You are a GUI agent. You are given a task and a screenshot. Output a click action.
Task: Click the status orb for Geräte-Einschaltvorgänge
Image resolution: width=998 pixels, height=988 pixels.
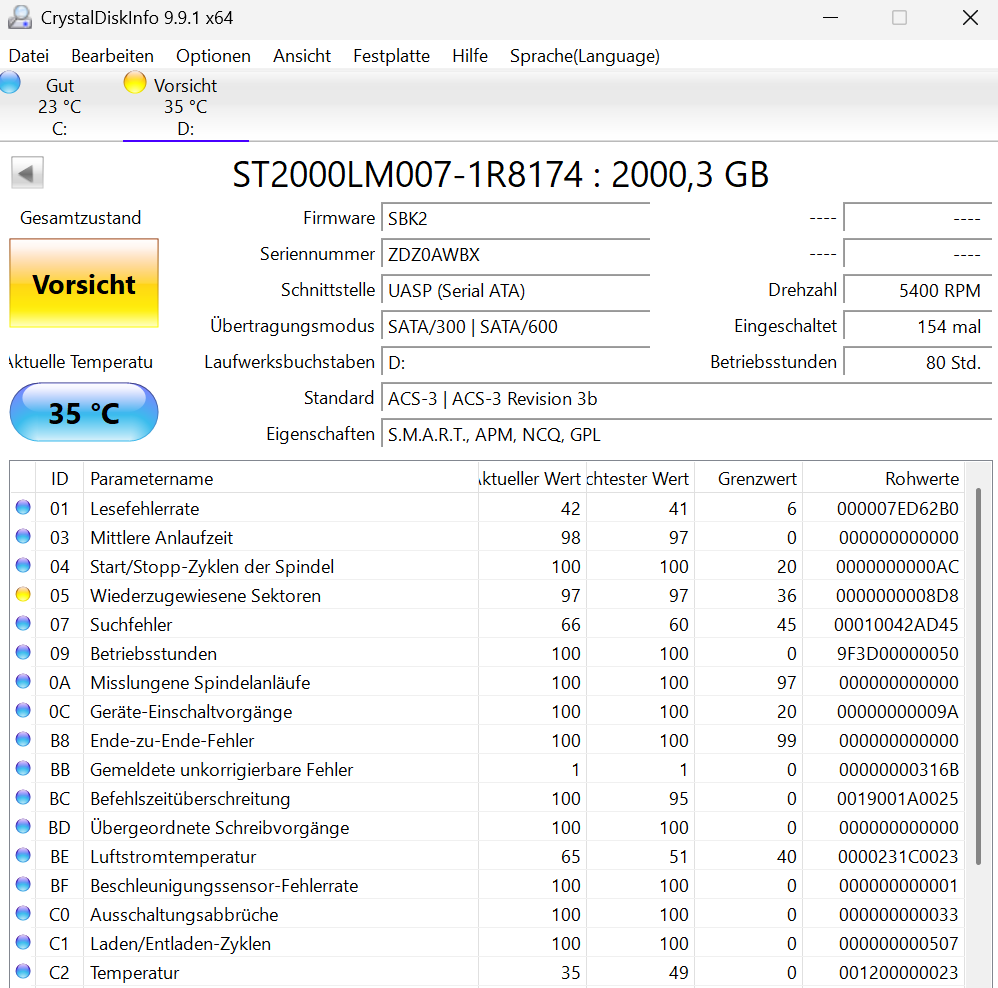tap(23, 710)
